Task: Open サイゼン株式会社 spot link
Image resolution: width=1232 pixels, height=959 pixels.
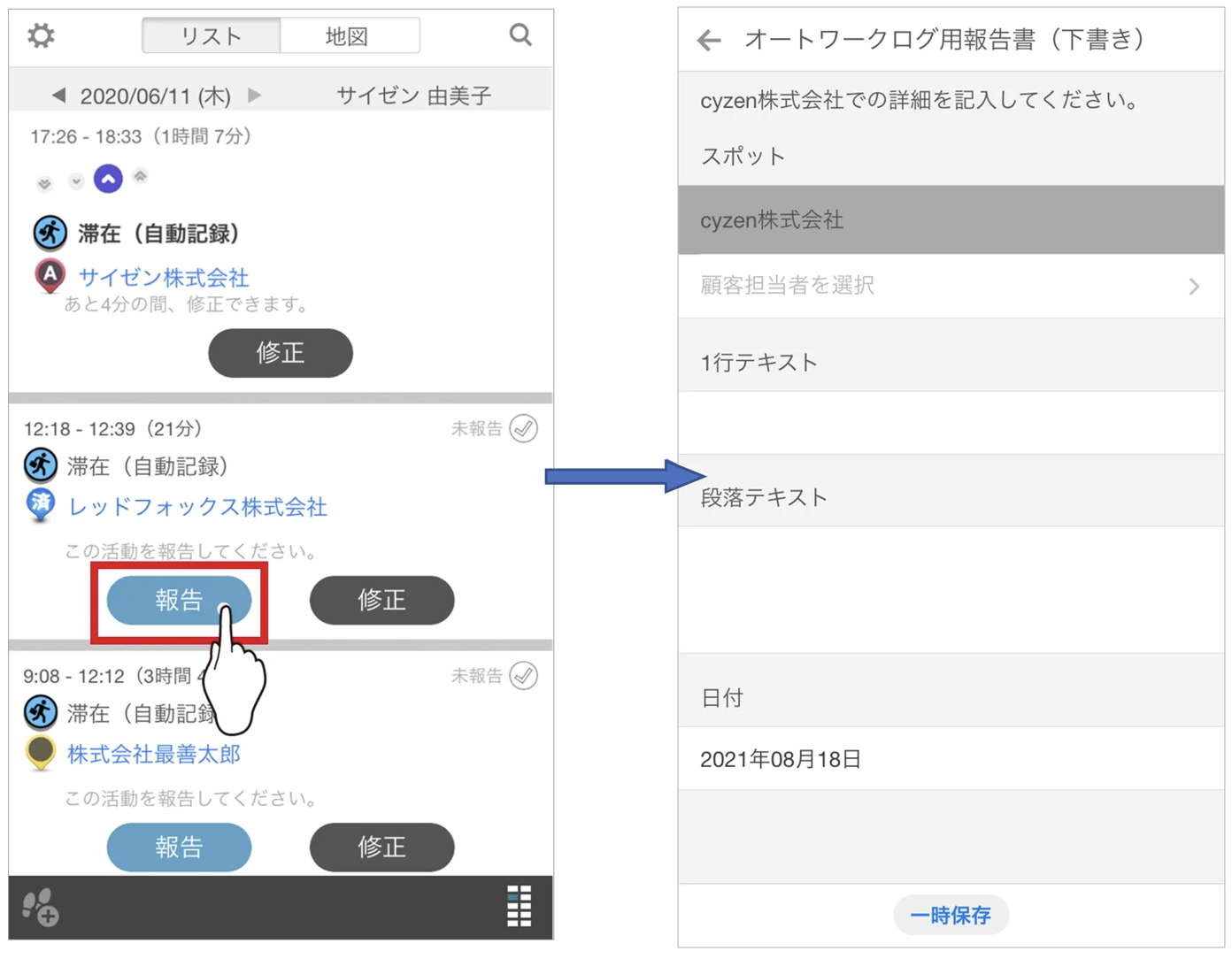Action: coord(164,277)
